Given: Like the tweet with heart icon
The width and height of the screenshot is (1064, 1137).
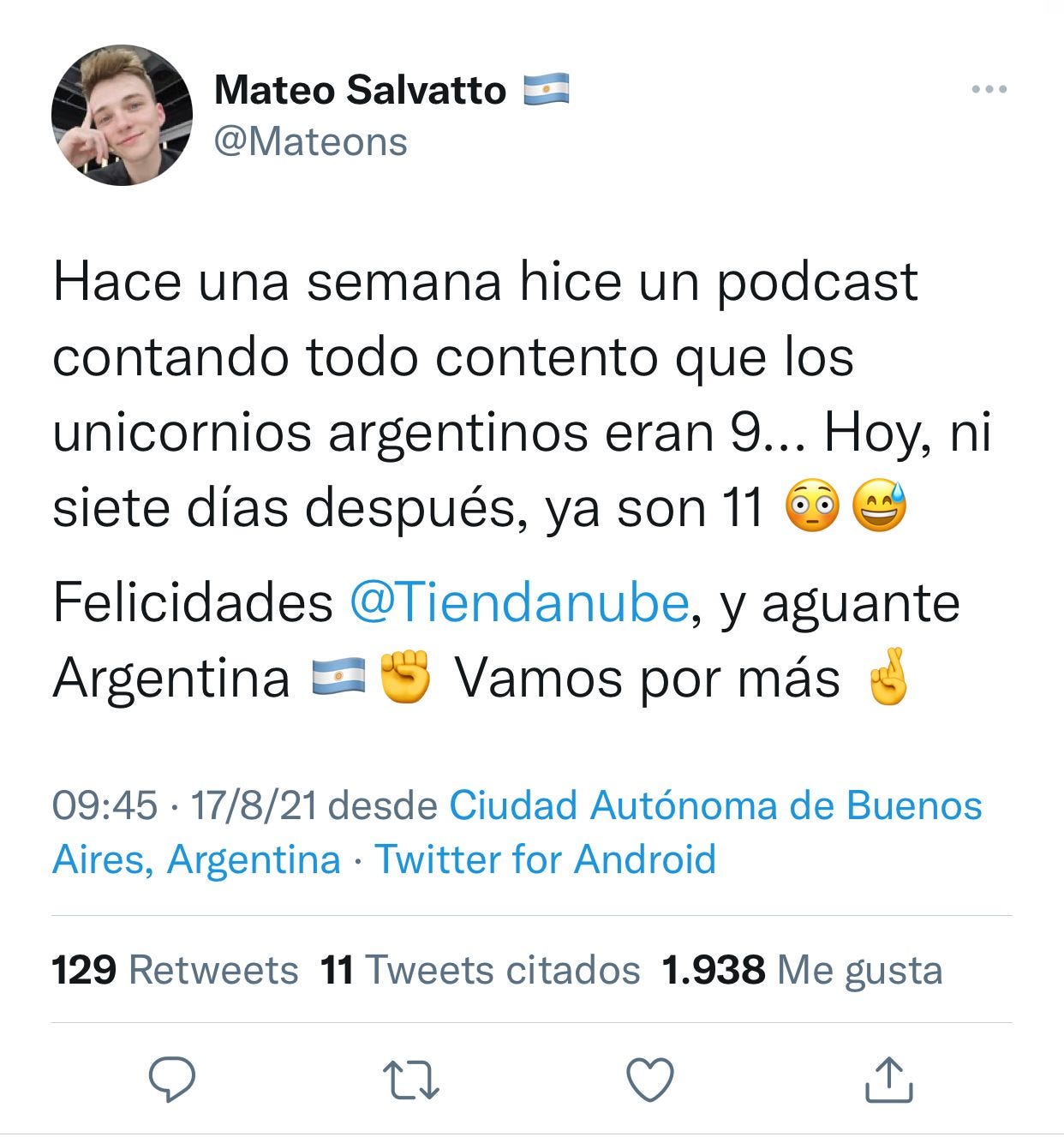Looking at the screenshot, I should [650, 1080].
